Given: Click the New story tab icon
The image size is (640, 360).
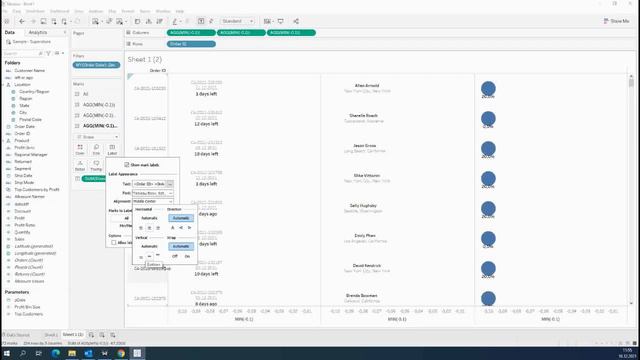Looking at the screenshot, I should click(x=113, y=335).
